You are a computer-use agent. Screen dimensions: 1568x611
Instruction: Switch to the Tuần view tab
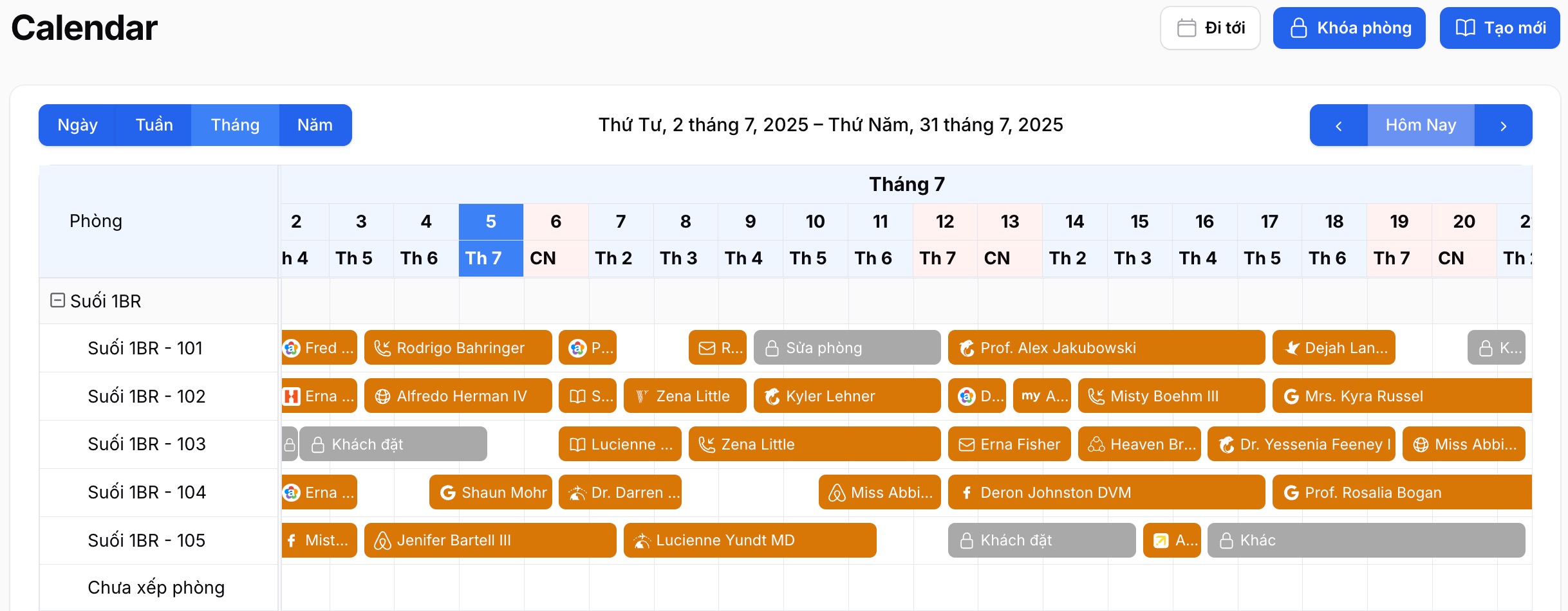pos(154,125)
